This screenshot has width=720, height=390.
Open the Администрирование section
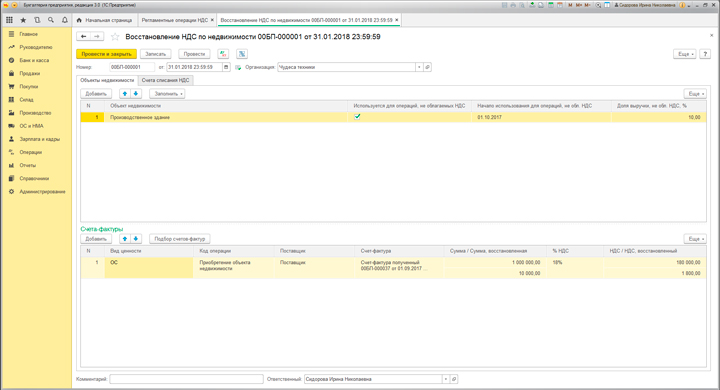pos(42,192)
